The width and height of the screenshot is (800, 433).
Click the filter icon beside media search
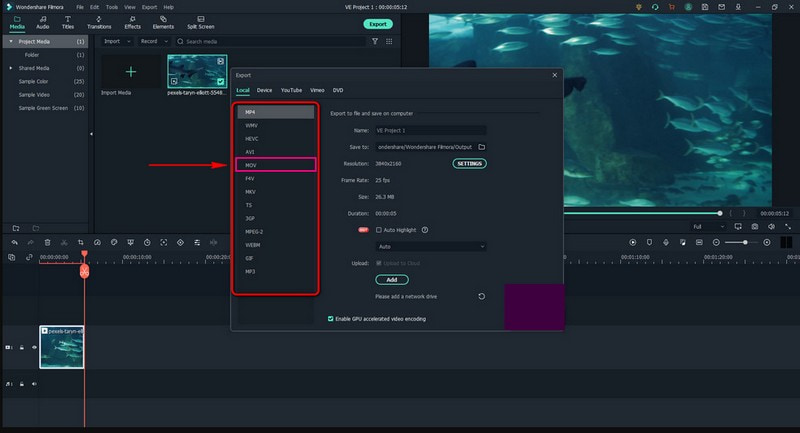pos(375,41)
